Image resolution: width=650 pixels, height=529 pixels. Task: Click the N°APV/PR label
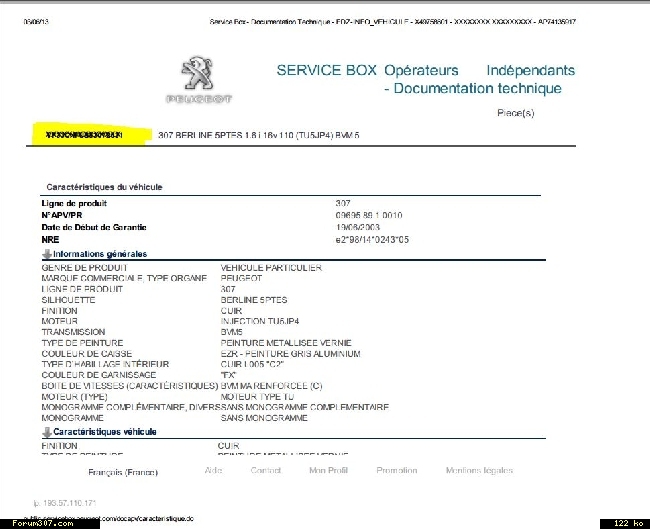(62, 215)
